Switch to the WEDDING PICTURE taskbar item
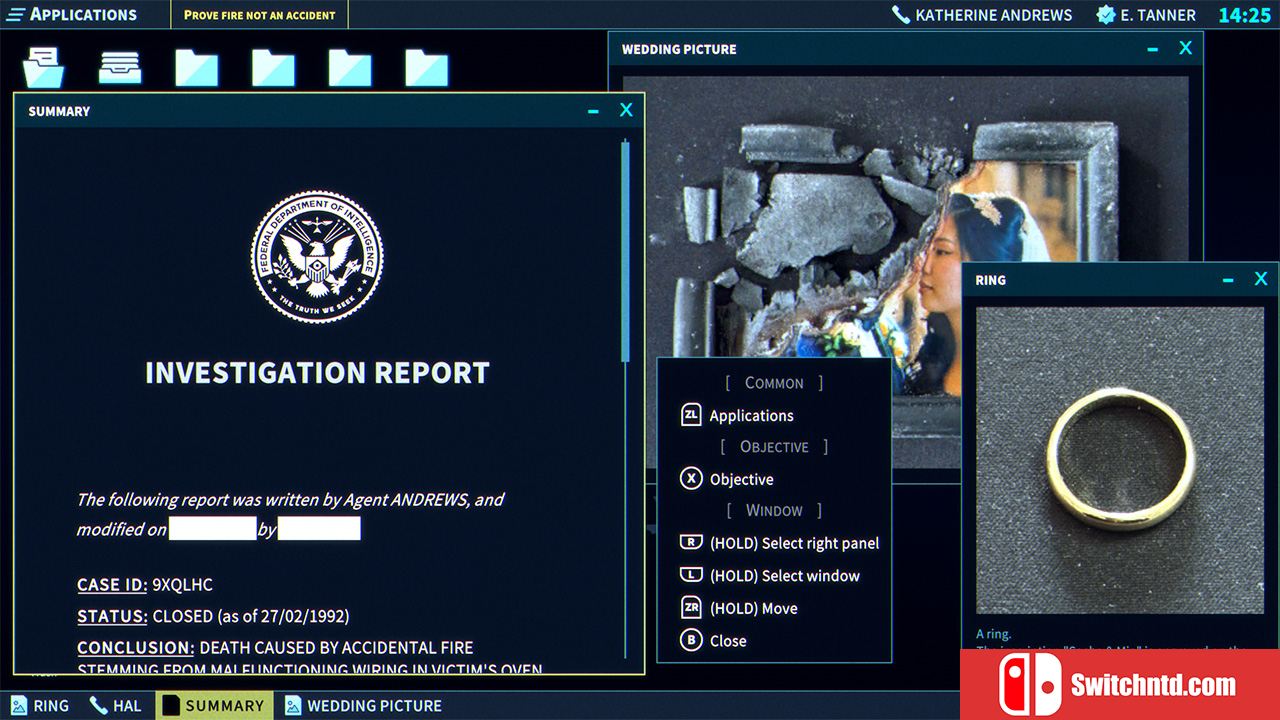Viewport: 1280px width, 720px height. coord(364,705)
